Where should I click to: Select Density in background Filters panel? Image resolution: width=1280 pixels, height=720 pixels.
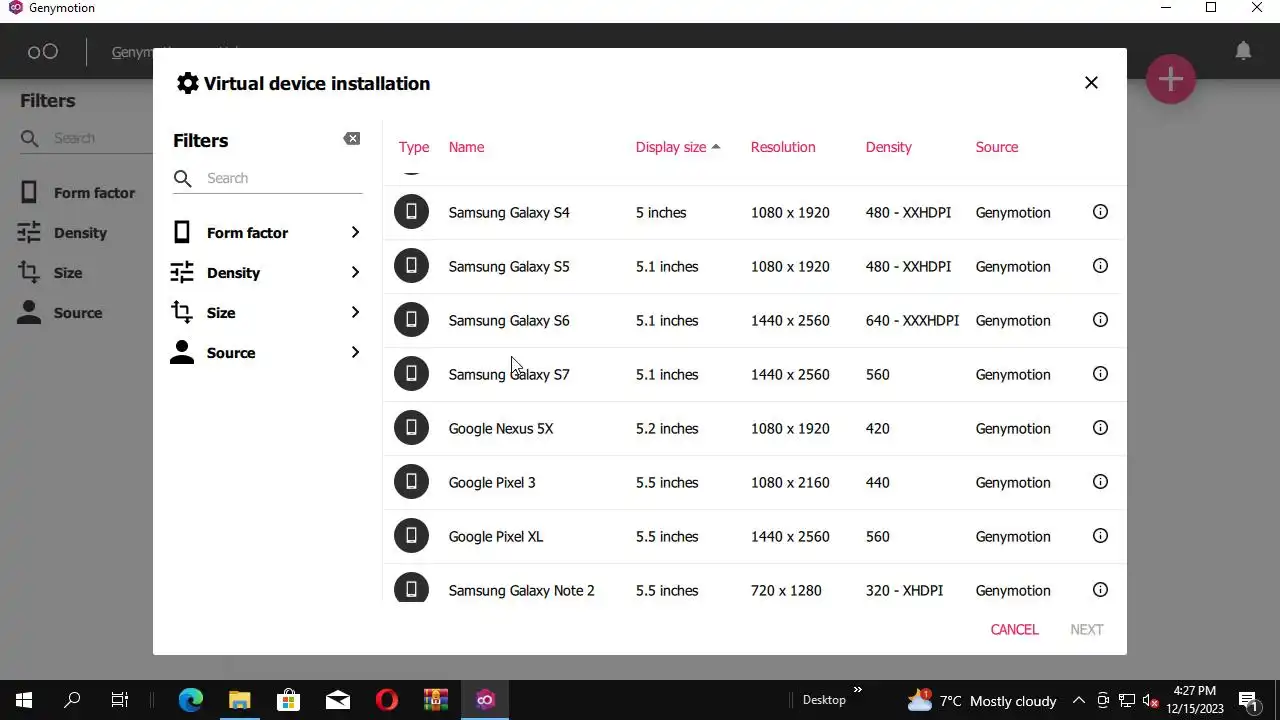[63, 233]
